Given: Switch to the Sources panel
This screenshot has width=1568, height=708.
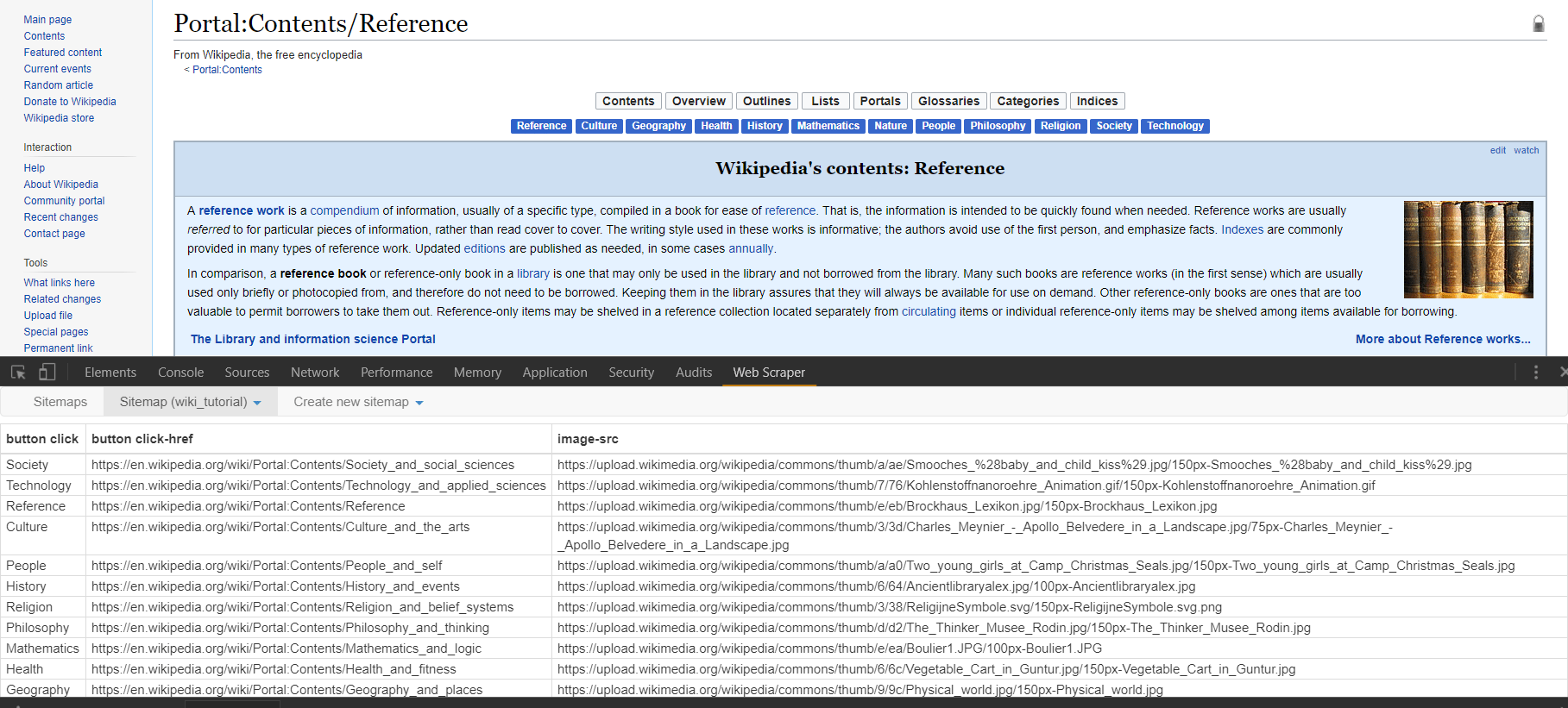Looking at the screenshot, I should 247,373.
